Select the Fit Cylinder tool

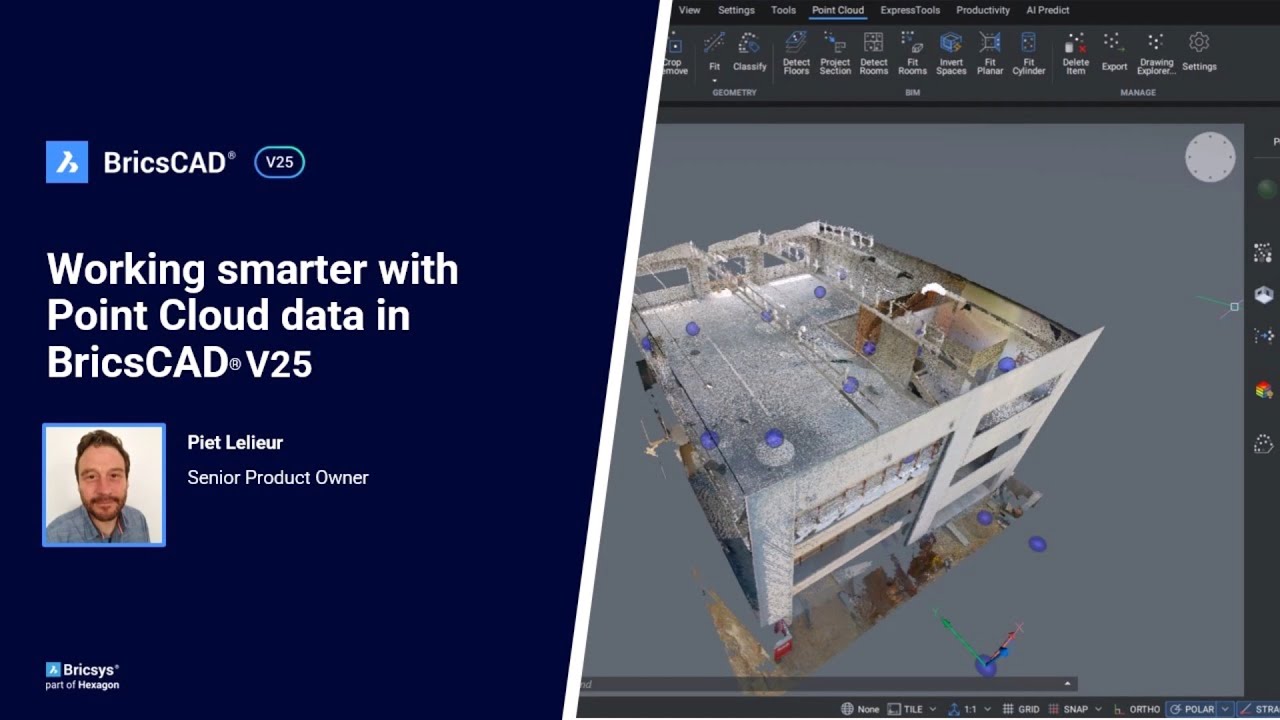click(1028, 53)
